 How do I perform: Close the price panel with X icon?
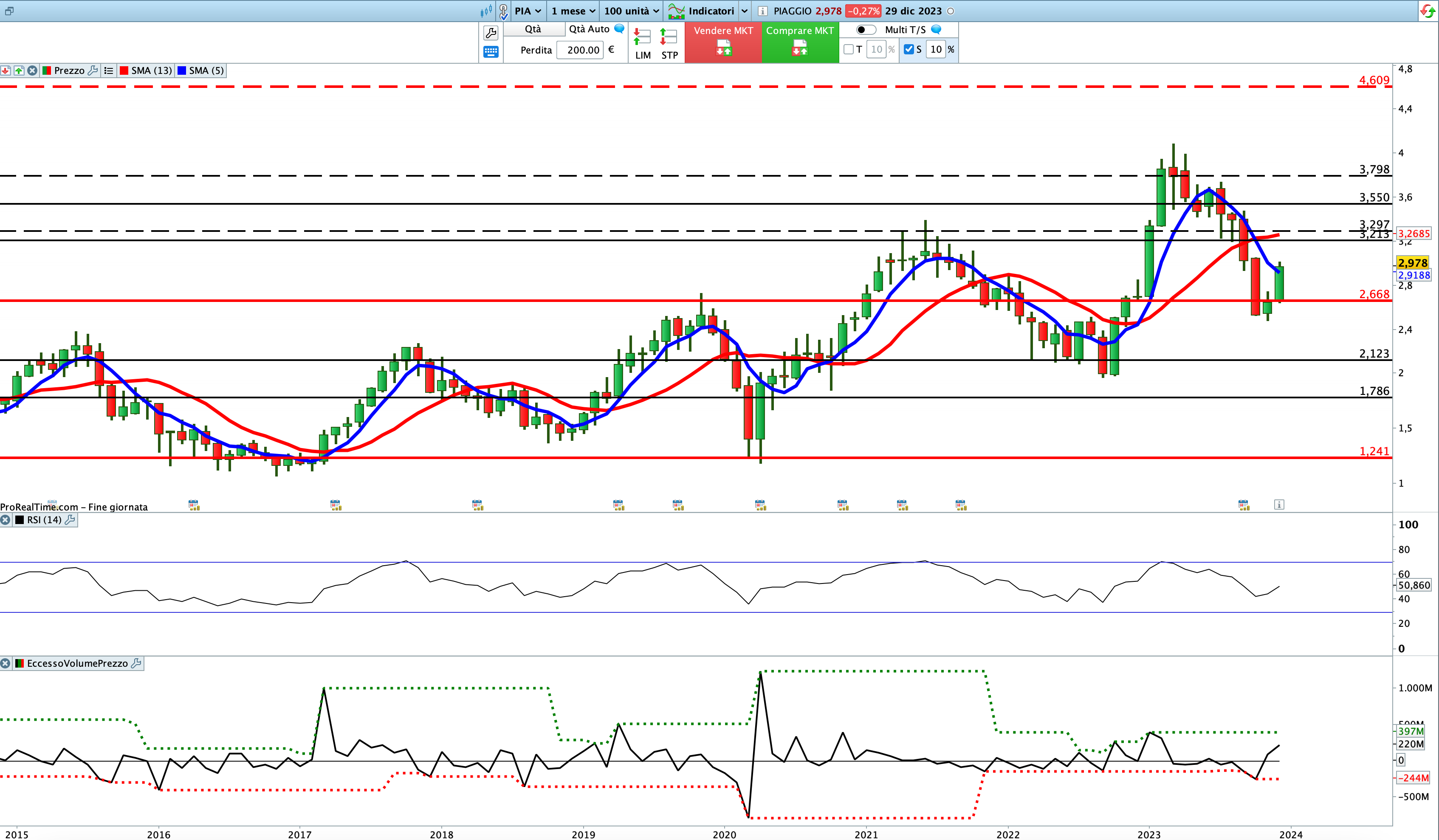33,71
